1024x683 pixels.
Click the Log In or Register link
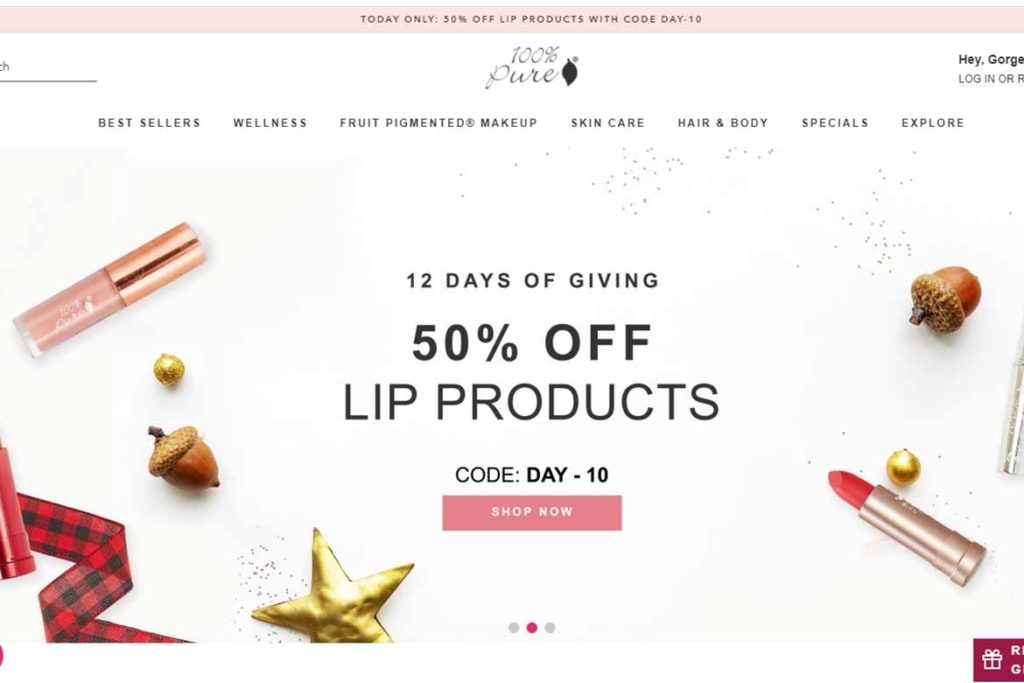coord(991,79)
